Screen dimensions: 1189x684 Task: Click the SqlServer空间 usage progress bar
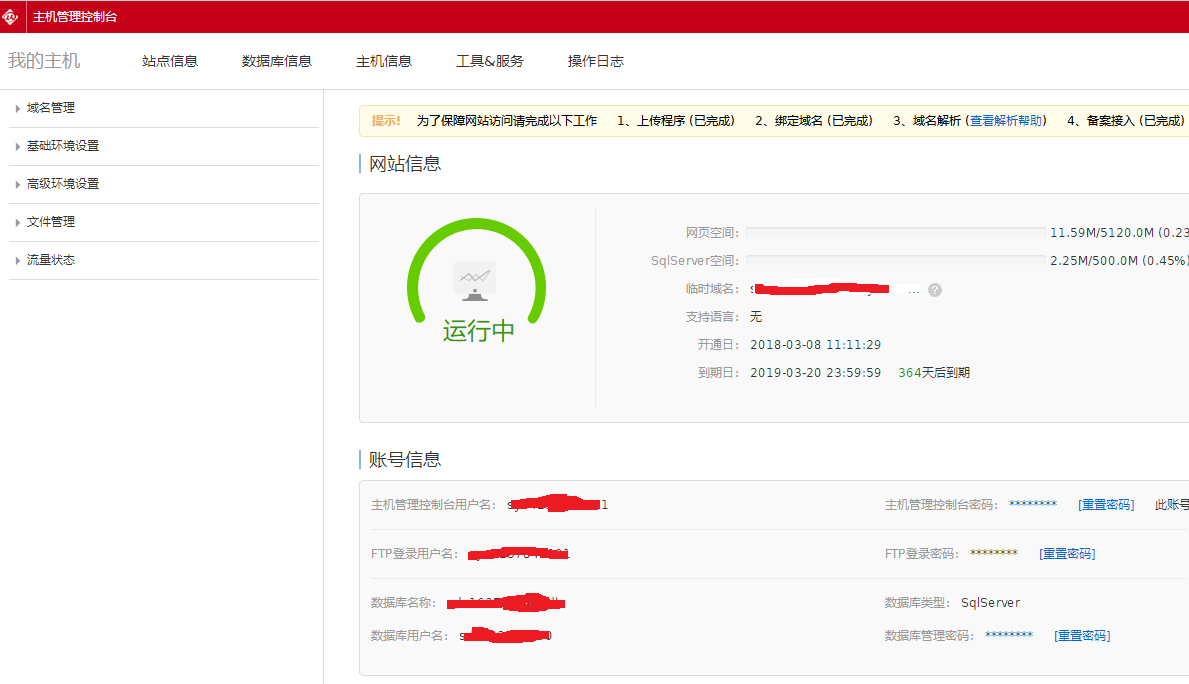point(895,260)
